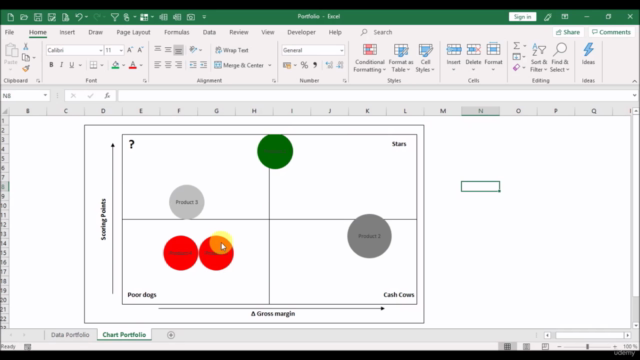
Task: Expand the Merge & Center dropdown arrow
Action: click(269, 65)
